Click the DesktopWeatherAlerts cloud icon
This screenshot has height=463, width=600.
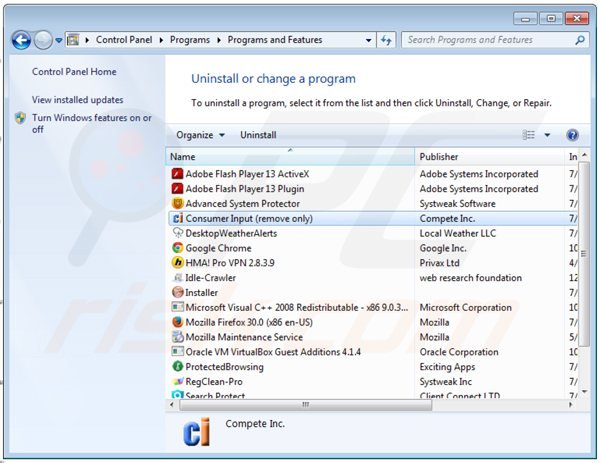click(178, 233)
